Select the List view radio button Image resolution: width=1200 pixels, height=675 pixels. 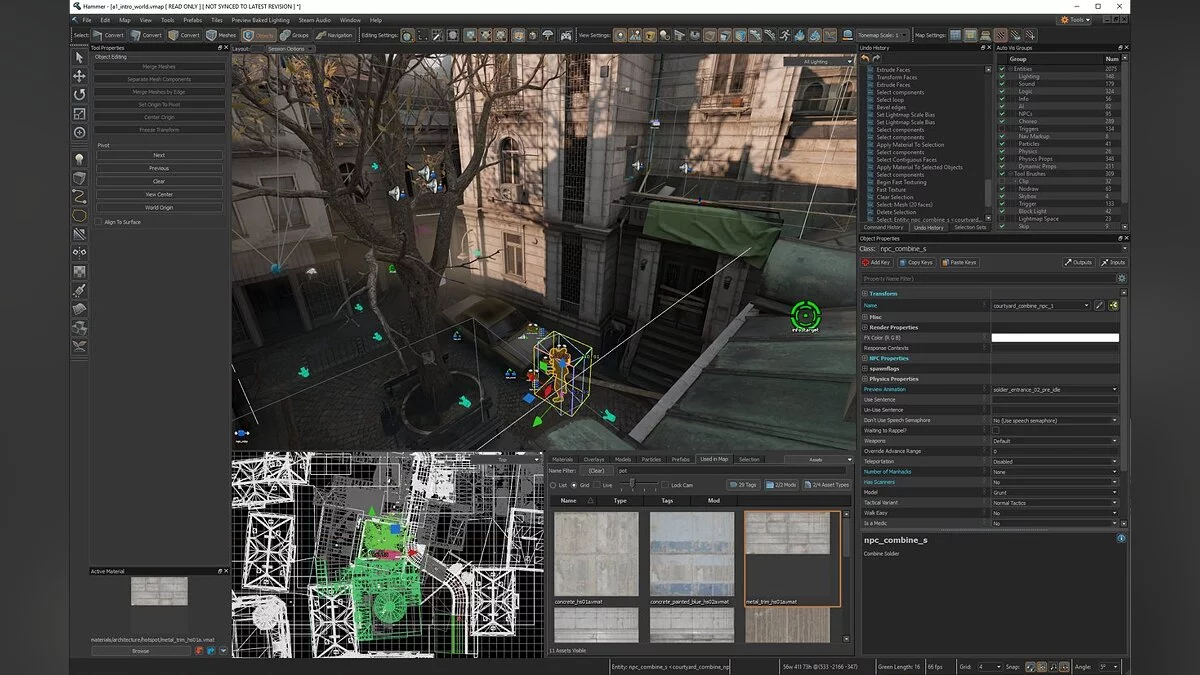pyautogui.click(x=554, y=485)
